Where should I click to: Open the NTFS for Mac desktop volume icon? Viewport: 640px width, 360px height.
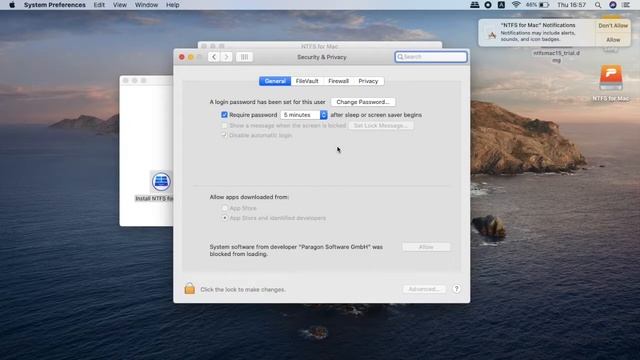click(x=611, y=78)
